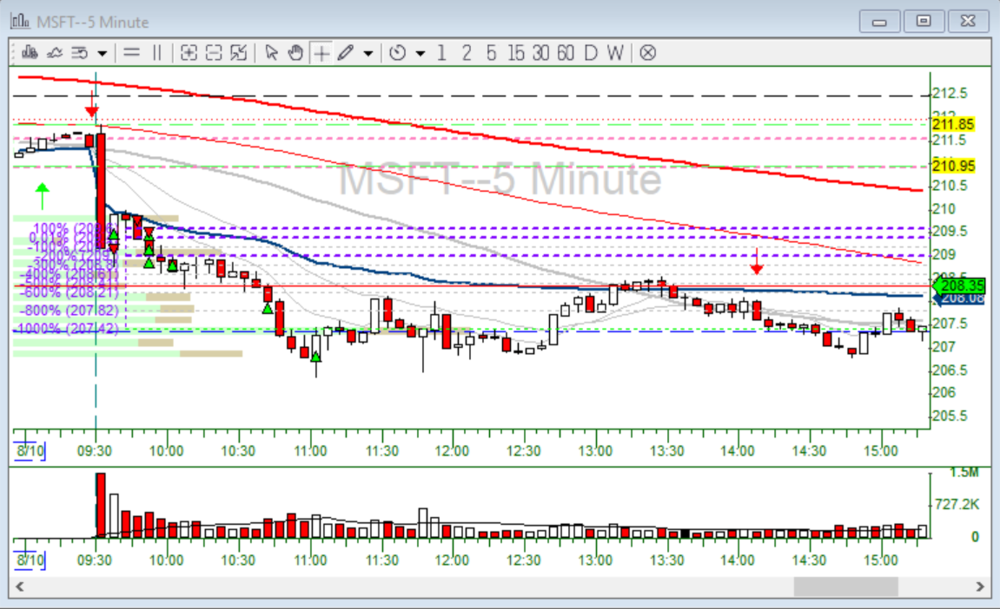Click the circle-slash session filter icon
Image resolution: width=1000 pixels, height=609 pixels.
pyautogui.click(x=647, y=53)
